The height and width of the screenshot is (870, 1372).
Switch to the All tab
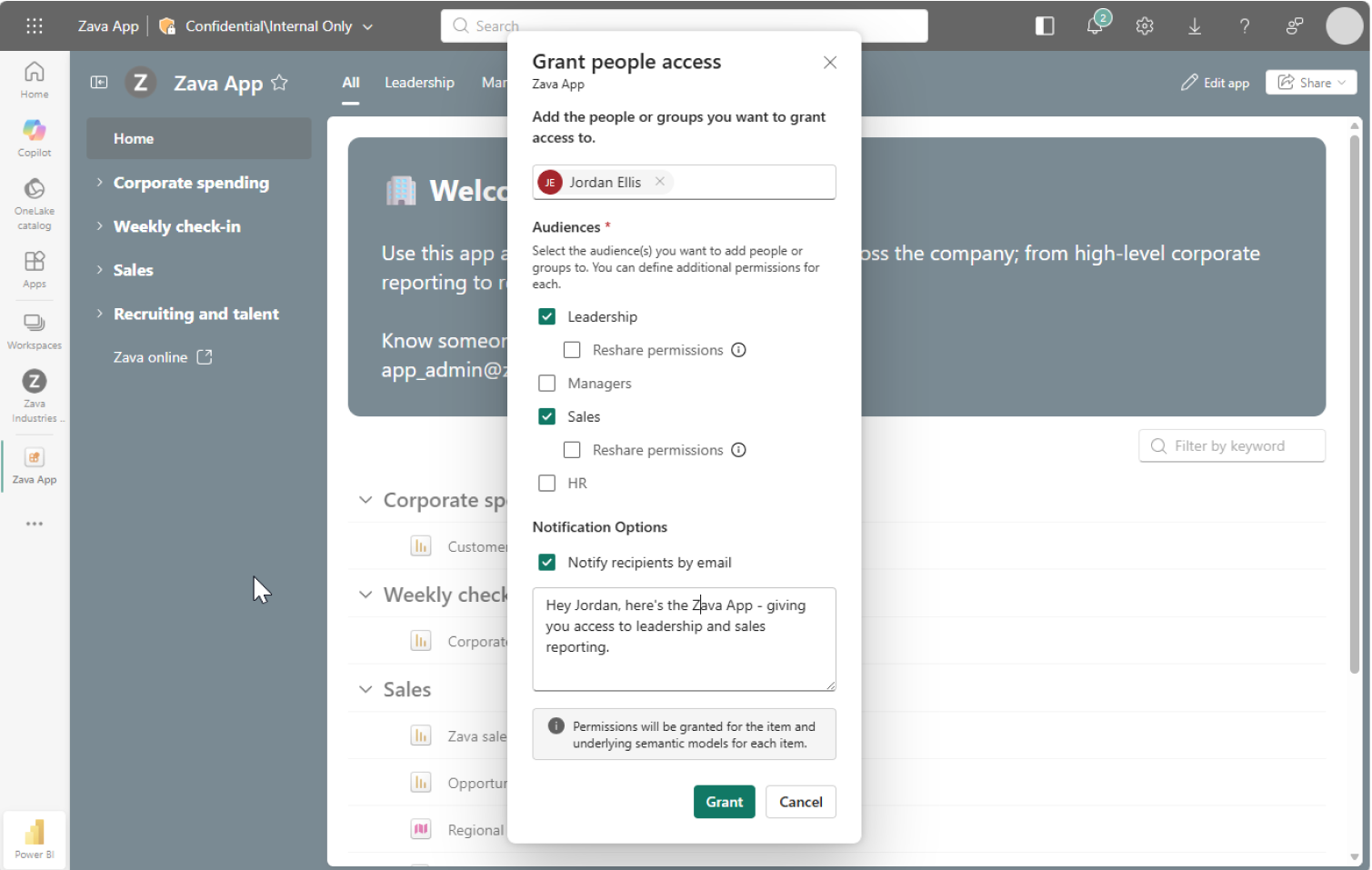coord(351,83)
